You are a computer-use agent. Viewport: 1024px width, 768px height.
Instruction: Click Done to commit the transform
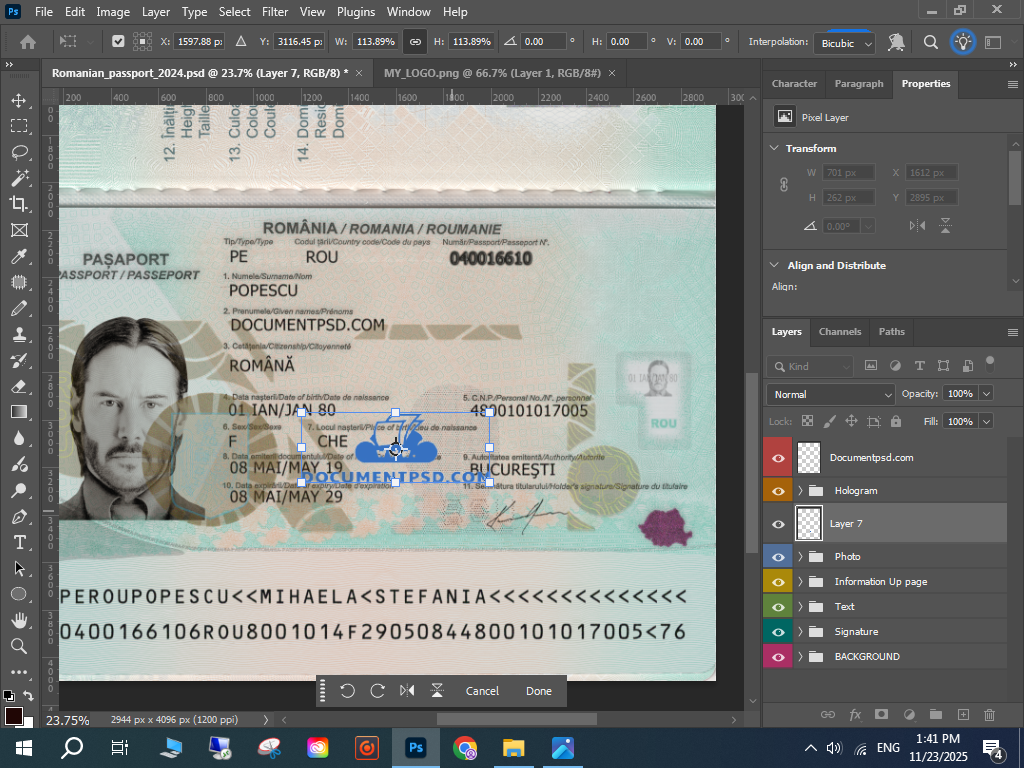pos(538,691)
